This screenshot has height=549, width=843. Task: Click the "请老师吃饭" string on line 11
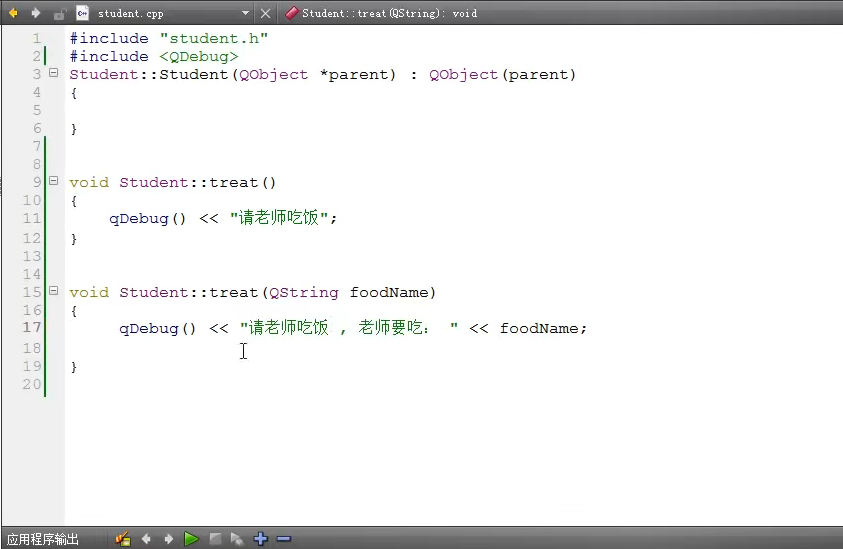[x=278, y=218]
